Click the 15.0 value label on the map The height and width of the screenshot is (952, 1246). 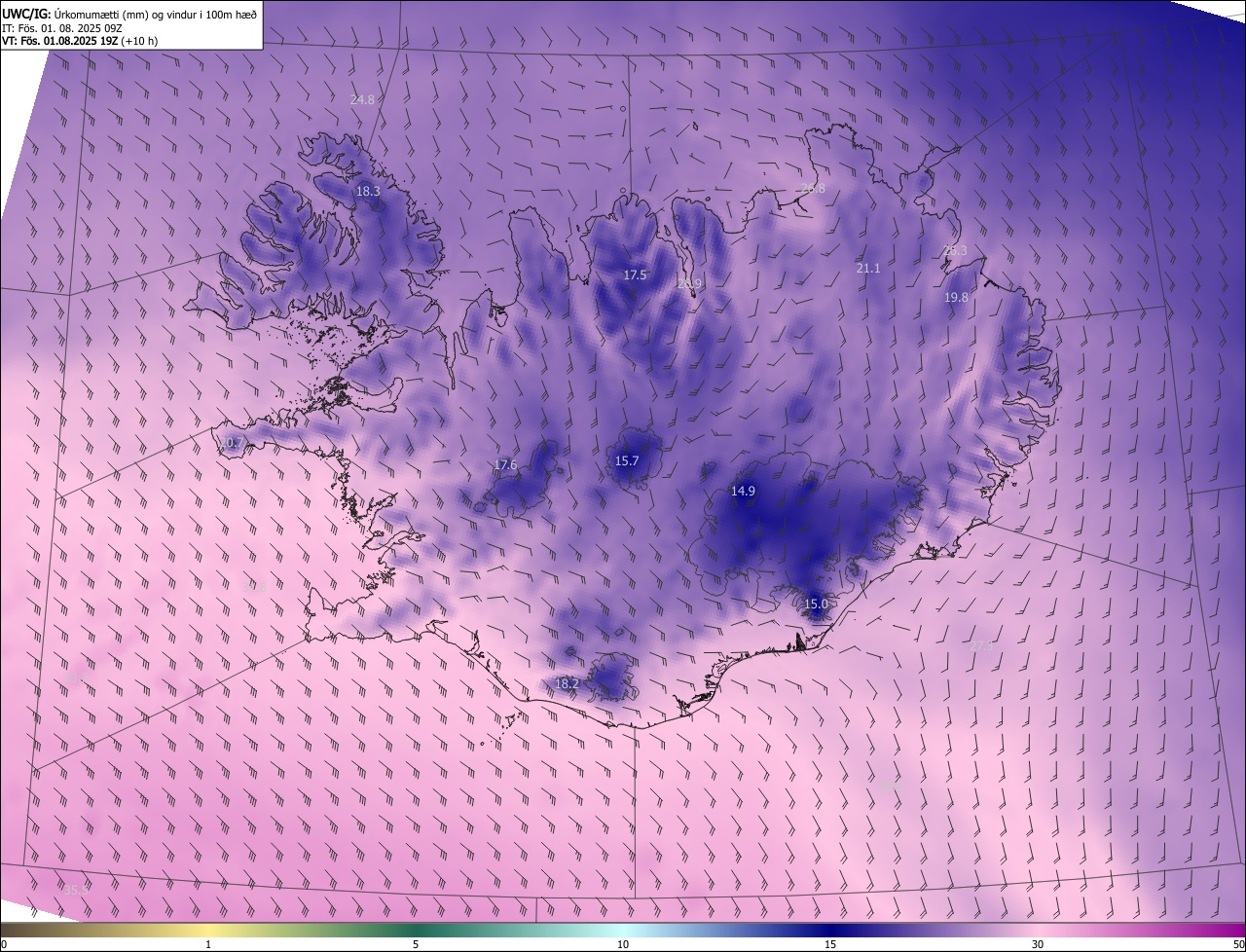pos(816,604)
